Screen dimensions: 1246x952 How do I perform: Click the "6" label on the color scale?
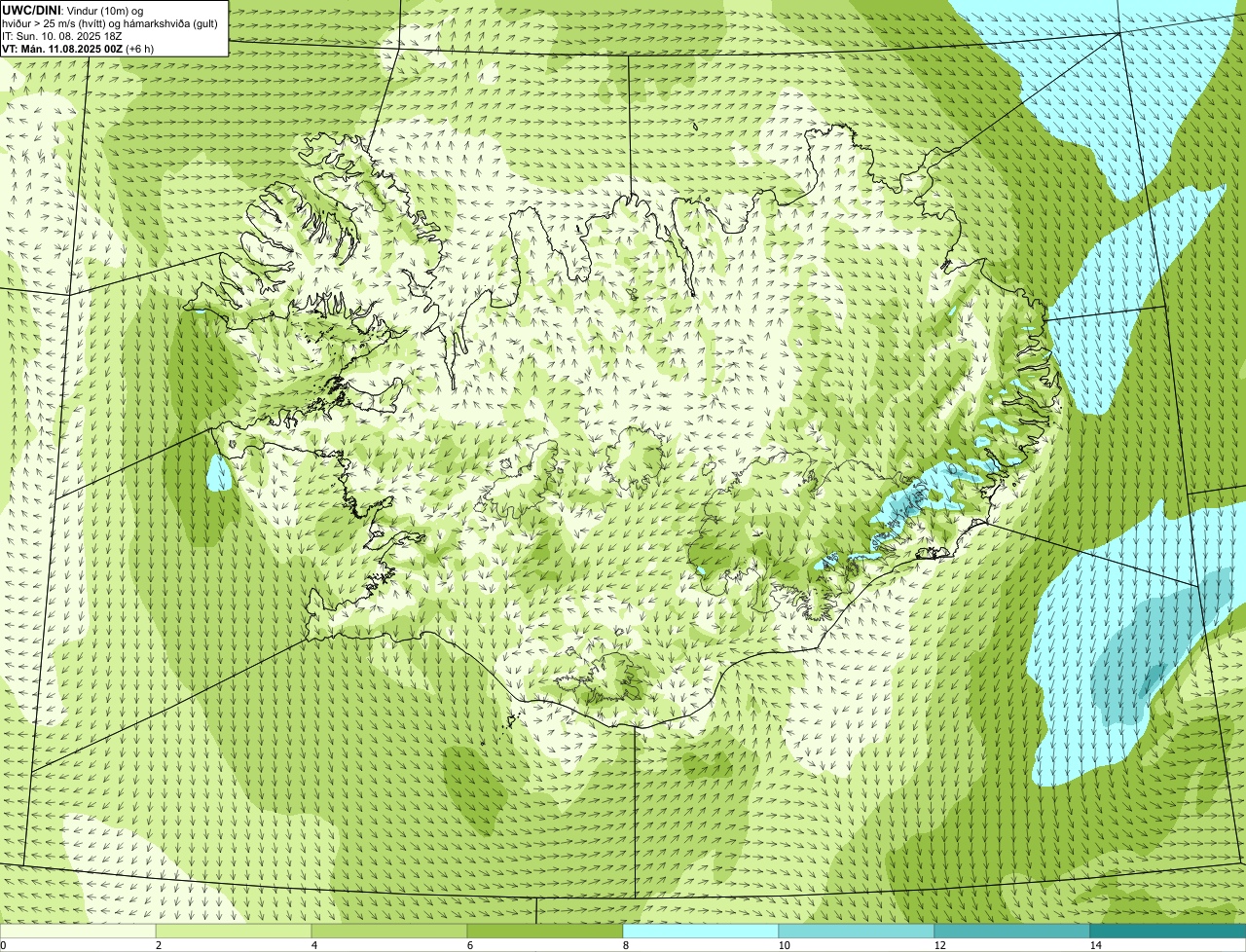(x=469, y=945)
